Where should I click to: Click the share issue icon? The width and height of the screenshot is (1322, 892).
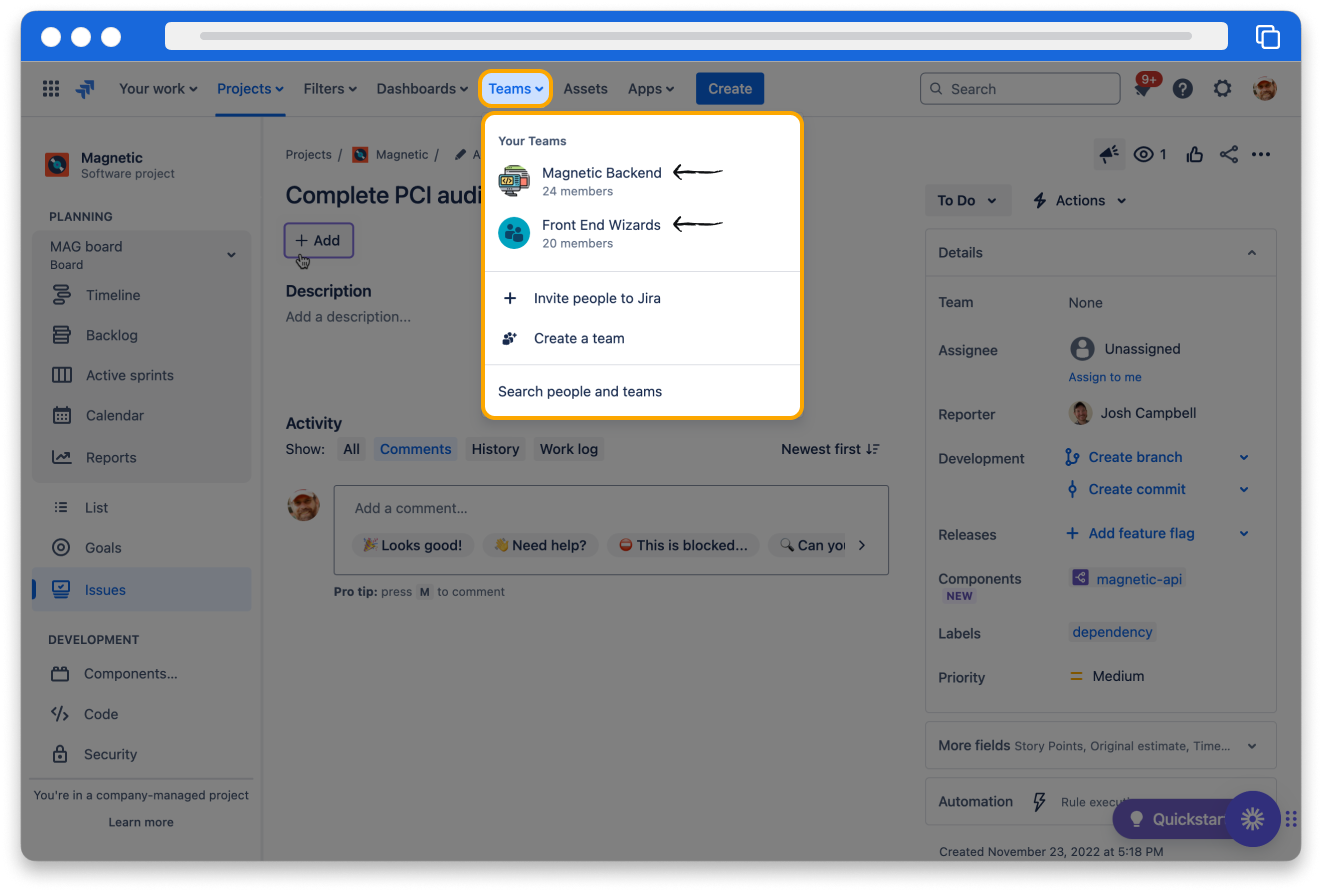1229,154
